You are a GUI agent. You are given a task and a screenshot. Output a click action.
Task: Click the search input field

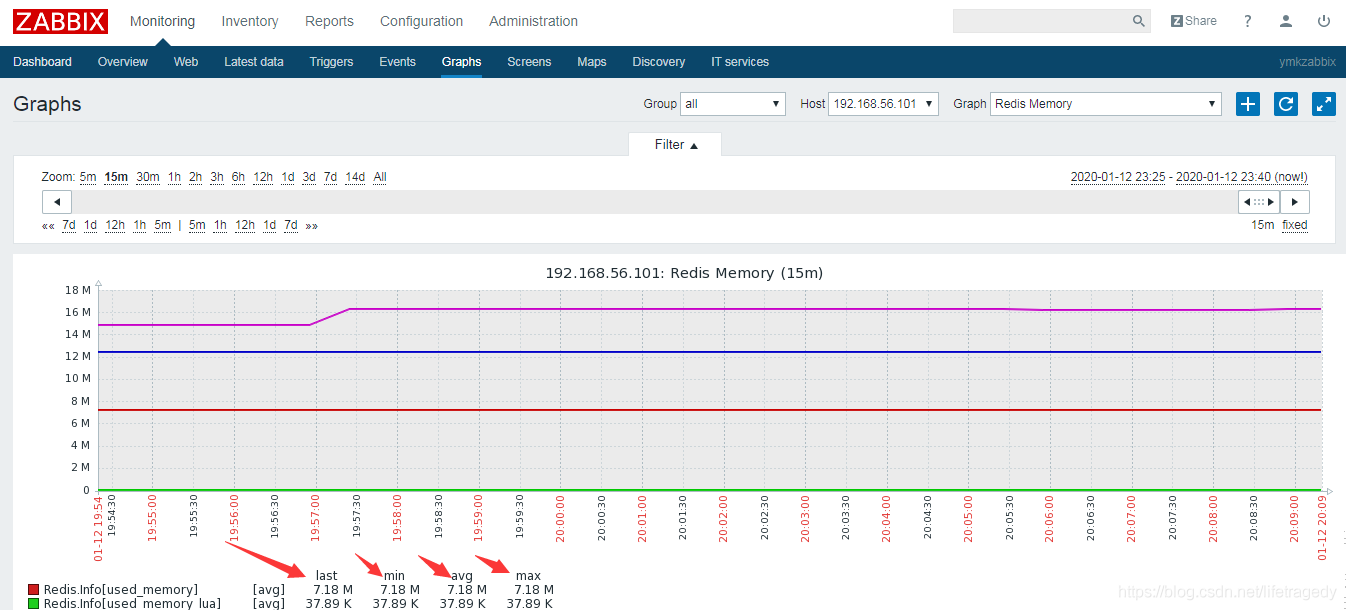click(x=1041, y=21)
